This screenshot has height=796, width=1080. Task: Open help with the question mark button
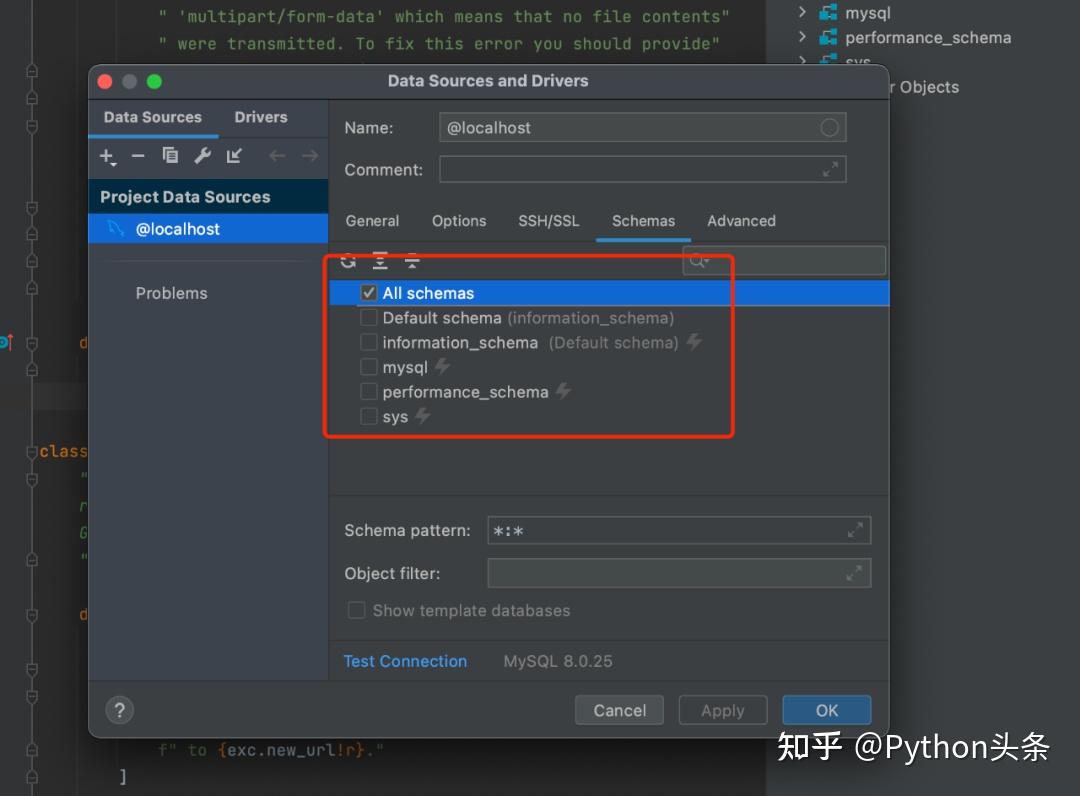coord(120,710)
